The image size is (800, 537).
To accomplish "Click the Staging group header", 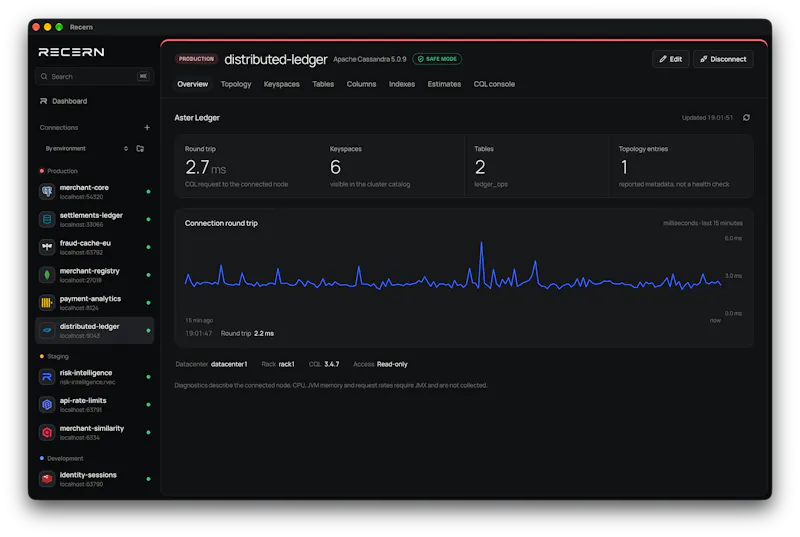I will (58, 356).
